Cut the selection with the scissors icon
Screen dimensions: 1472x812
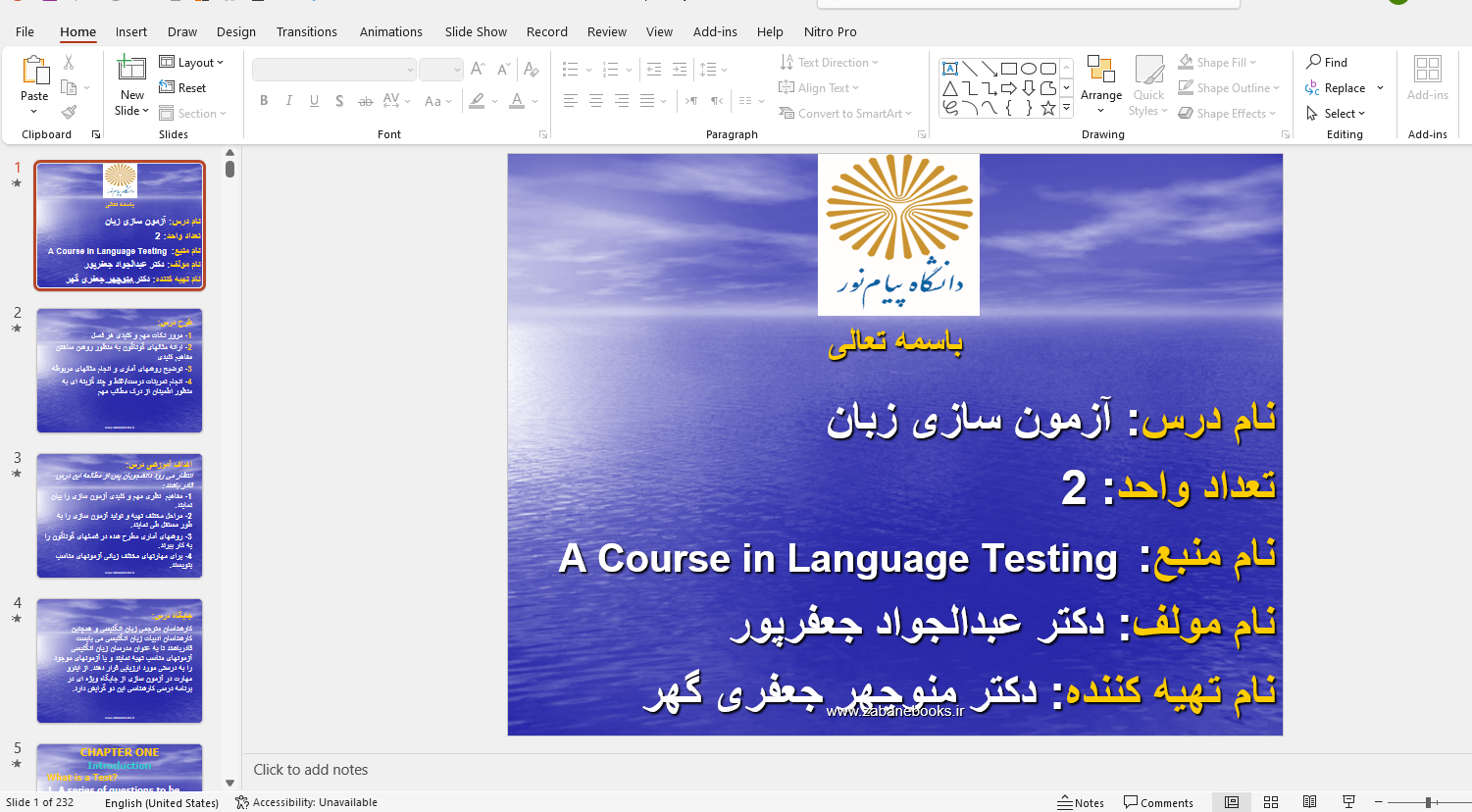click(69, 63)
